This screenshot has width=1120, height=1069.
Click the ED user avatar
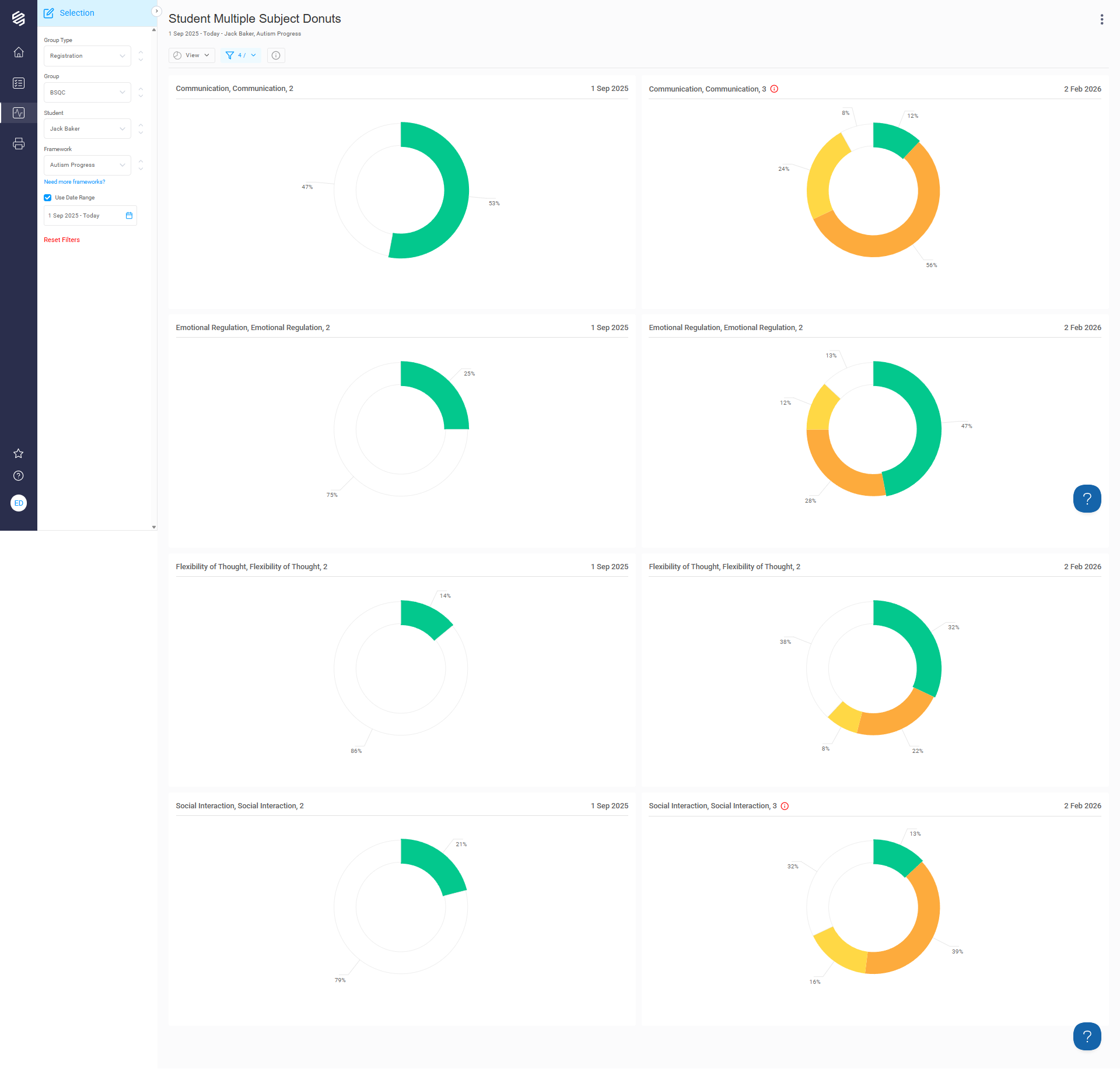[19, 503]
